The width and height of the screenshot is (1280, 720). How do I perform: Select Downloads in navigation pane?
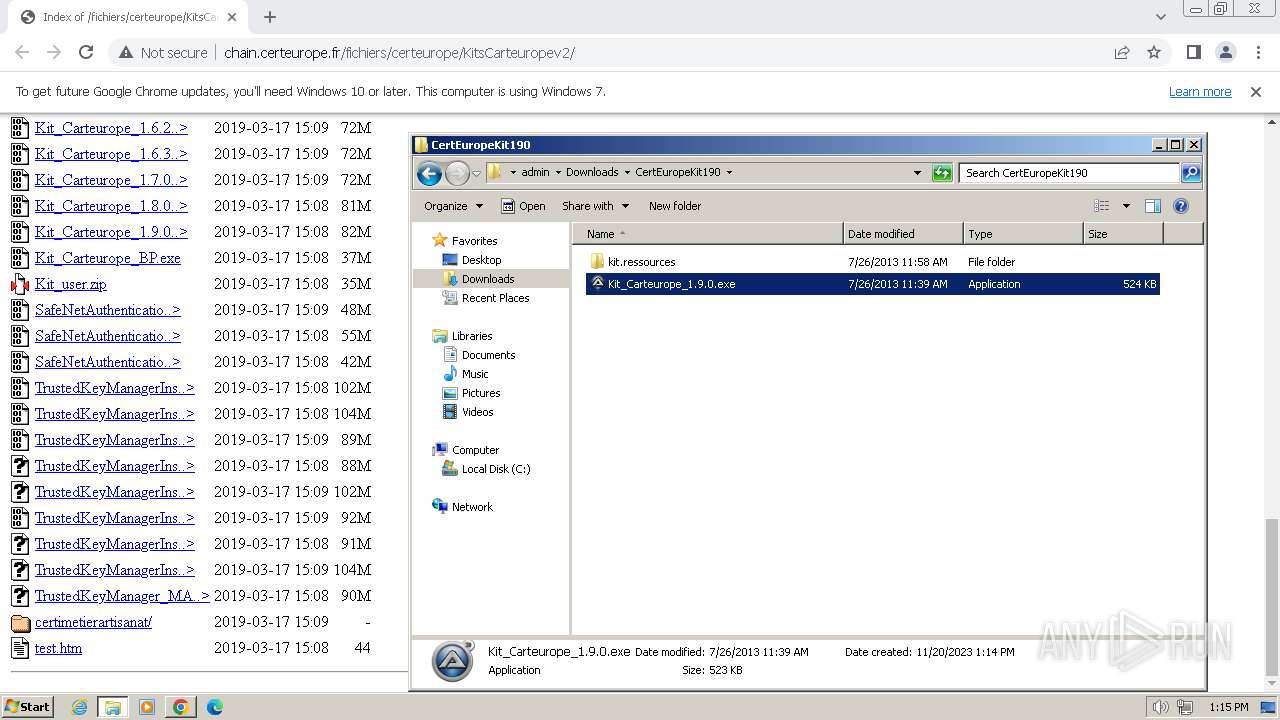coord(487,279)
